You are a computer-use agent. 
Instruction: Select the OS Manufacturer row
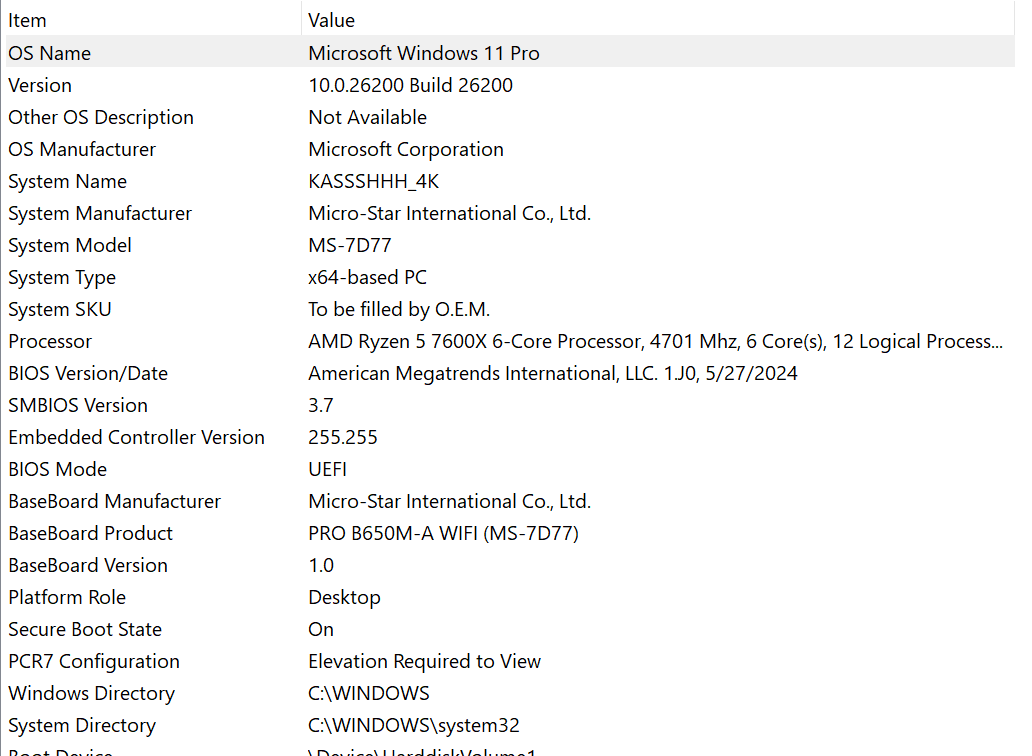(x=82, y=149)
